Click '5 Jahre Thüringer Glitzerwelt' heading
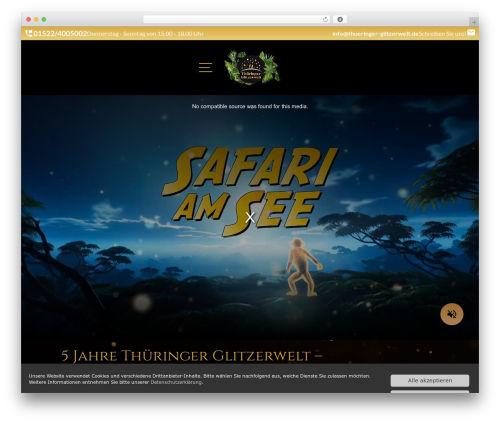The height and width of the screenshot is (423, 500). tap(192, 356)
